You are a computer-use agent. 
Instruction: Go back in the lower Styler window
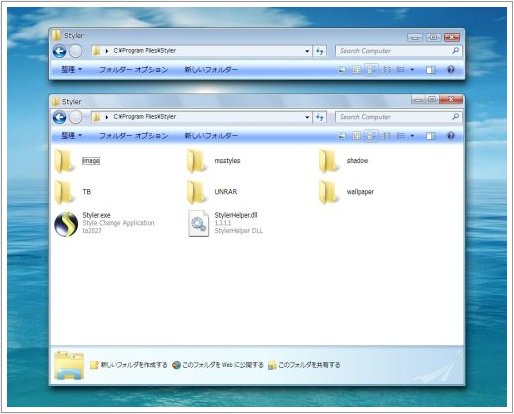pyautogui.click(x=60, y=117)
